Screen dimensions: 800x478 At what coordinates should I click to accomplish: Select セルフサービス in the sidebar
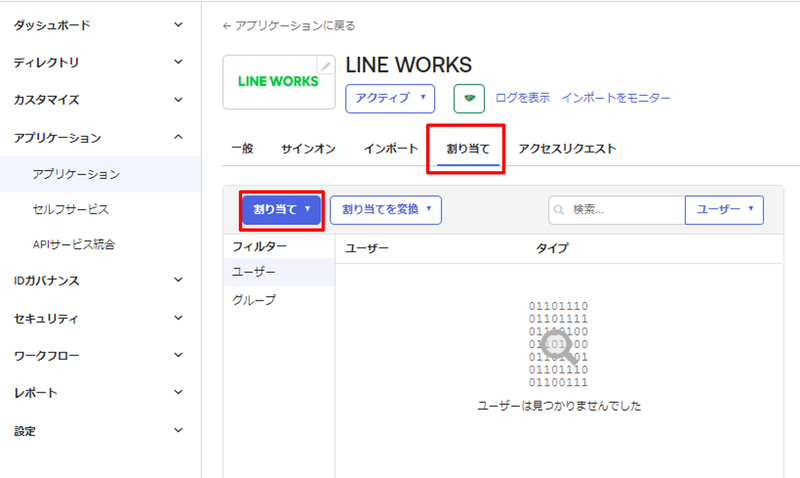(x=70, y=209)
